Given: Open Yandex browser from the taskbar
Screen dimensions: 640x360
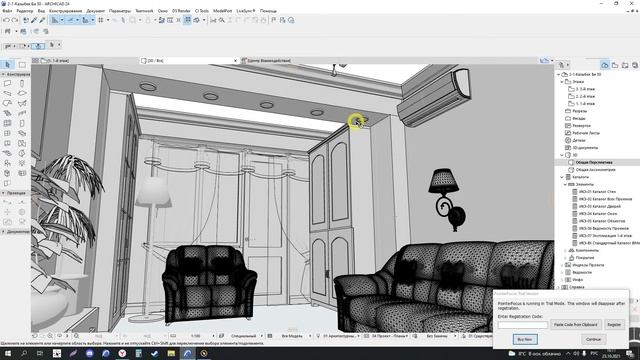Looking at the screenshot, I should pyautogui.click(x=122, y=353).
